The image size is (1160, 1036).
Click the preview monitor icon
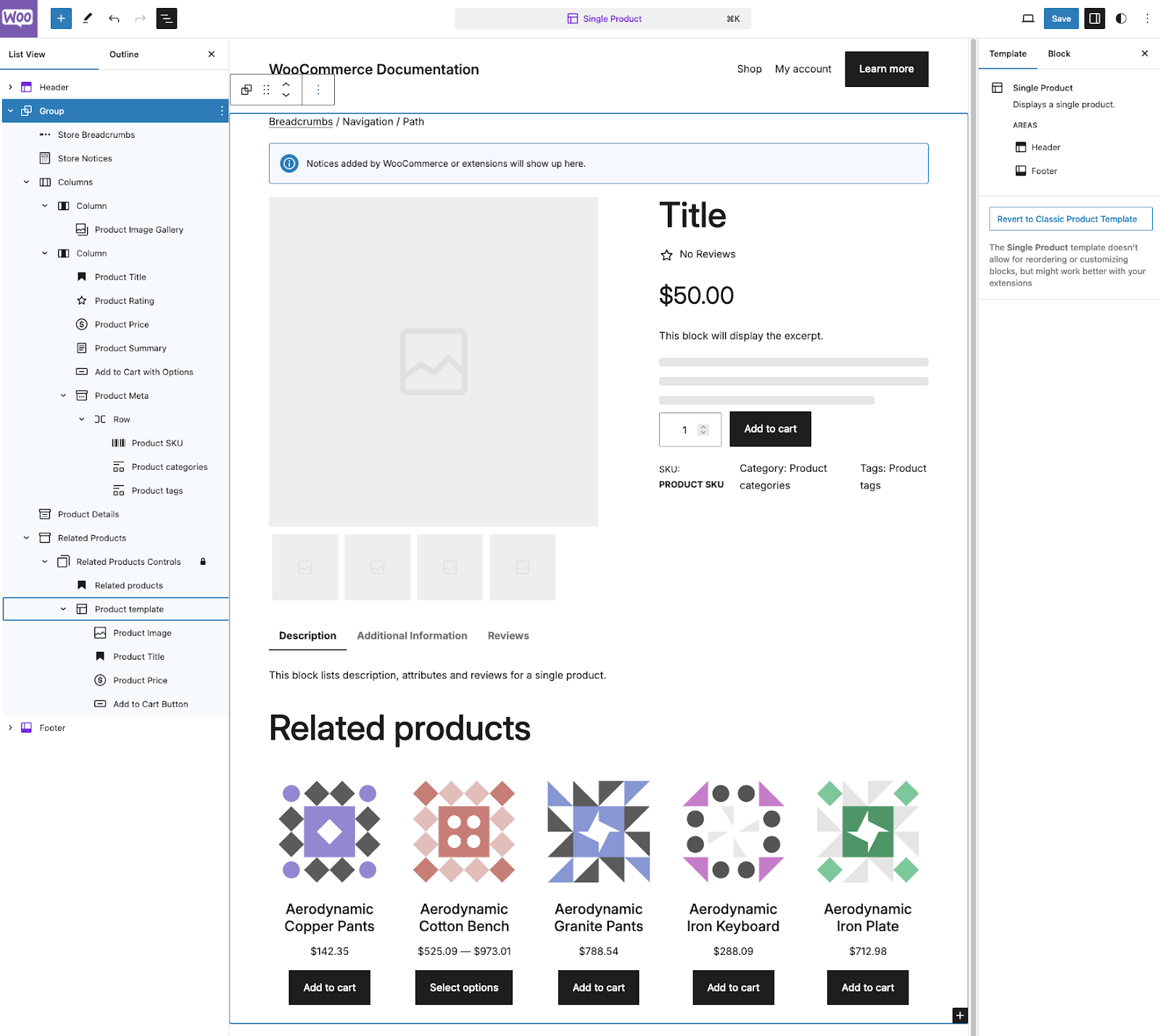point(1028,18)
